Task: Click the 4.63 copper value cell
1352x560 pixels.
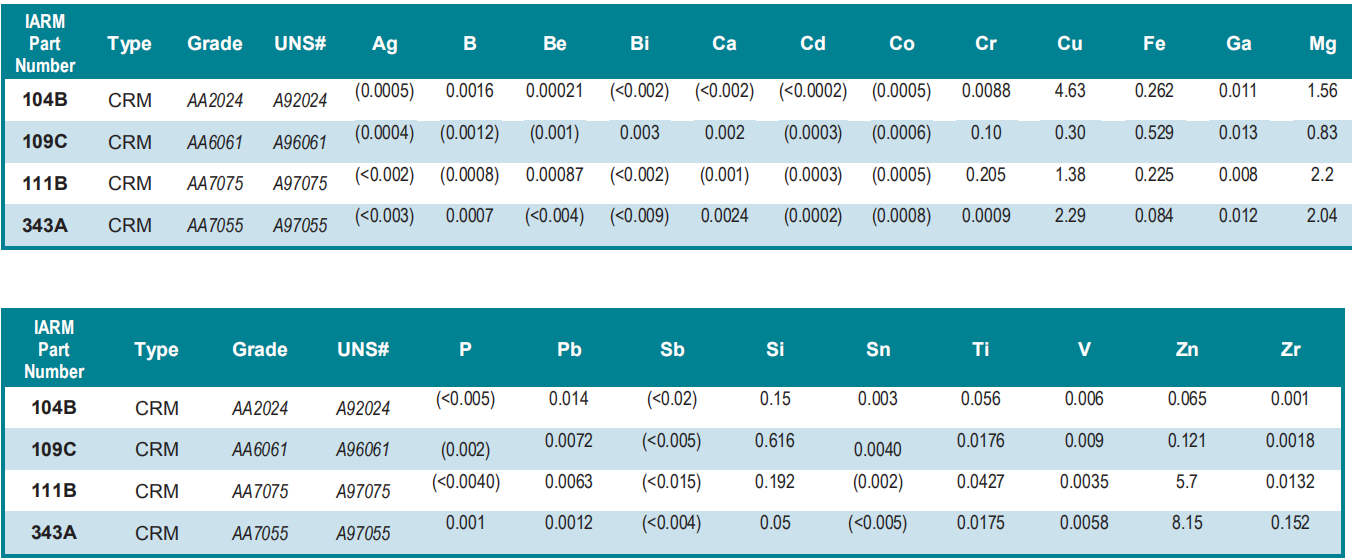Action: 1071,91
